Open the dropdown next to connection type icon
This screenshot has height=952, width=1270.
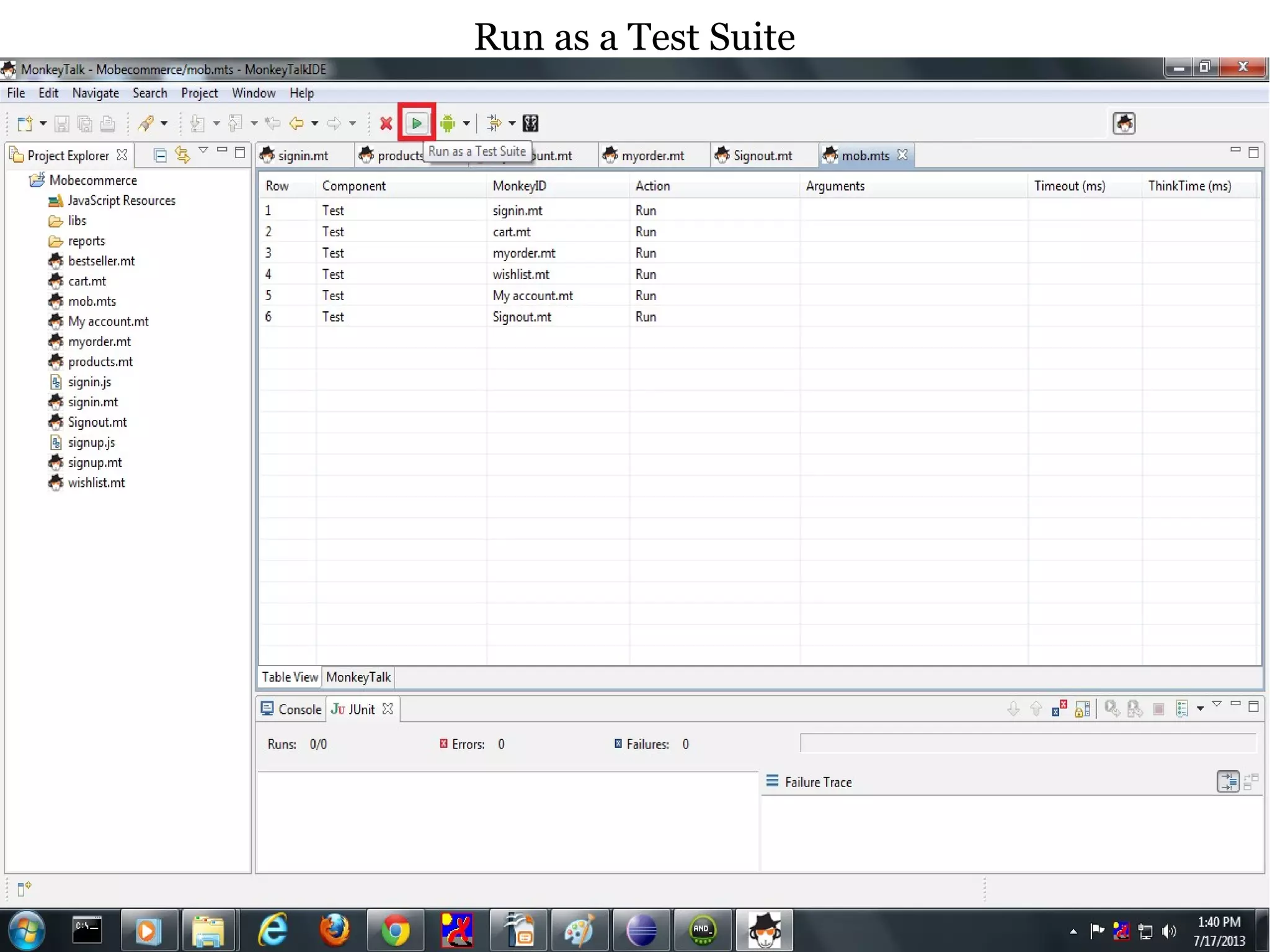512,123
